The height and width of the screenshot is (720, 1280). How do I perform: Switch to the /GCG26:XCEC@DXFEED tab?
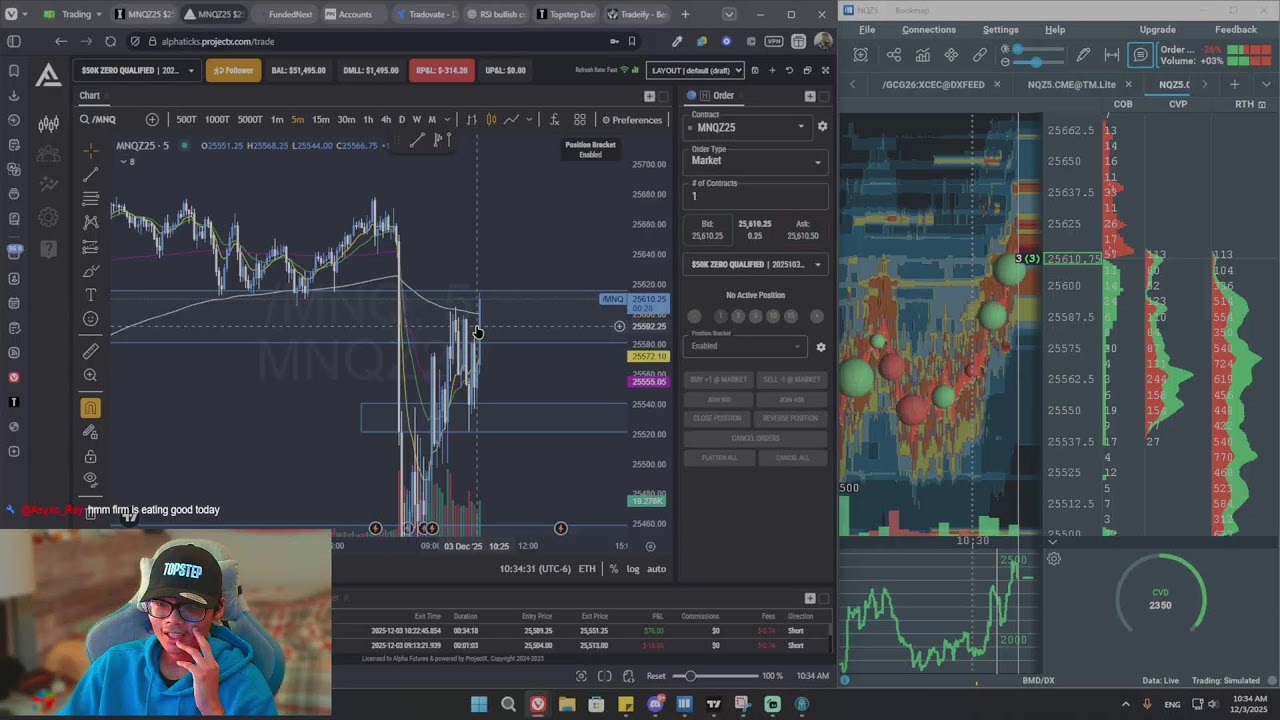click(933, 85)
